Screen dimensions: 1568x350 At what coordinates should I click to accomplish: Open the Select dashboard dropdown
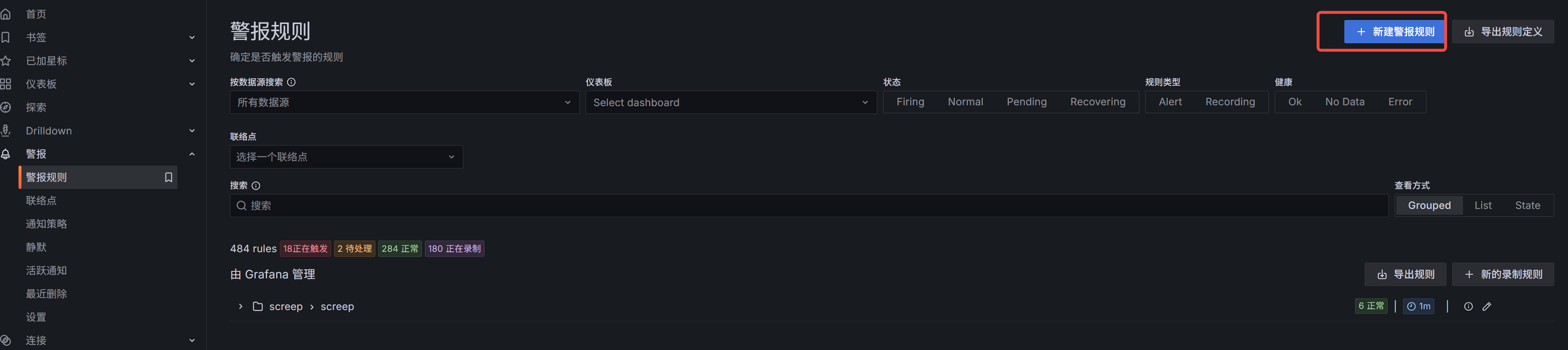730,103
